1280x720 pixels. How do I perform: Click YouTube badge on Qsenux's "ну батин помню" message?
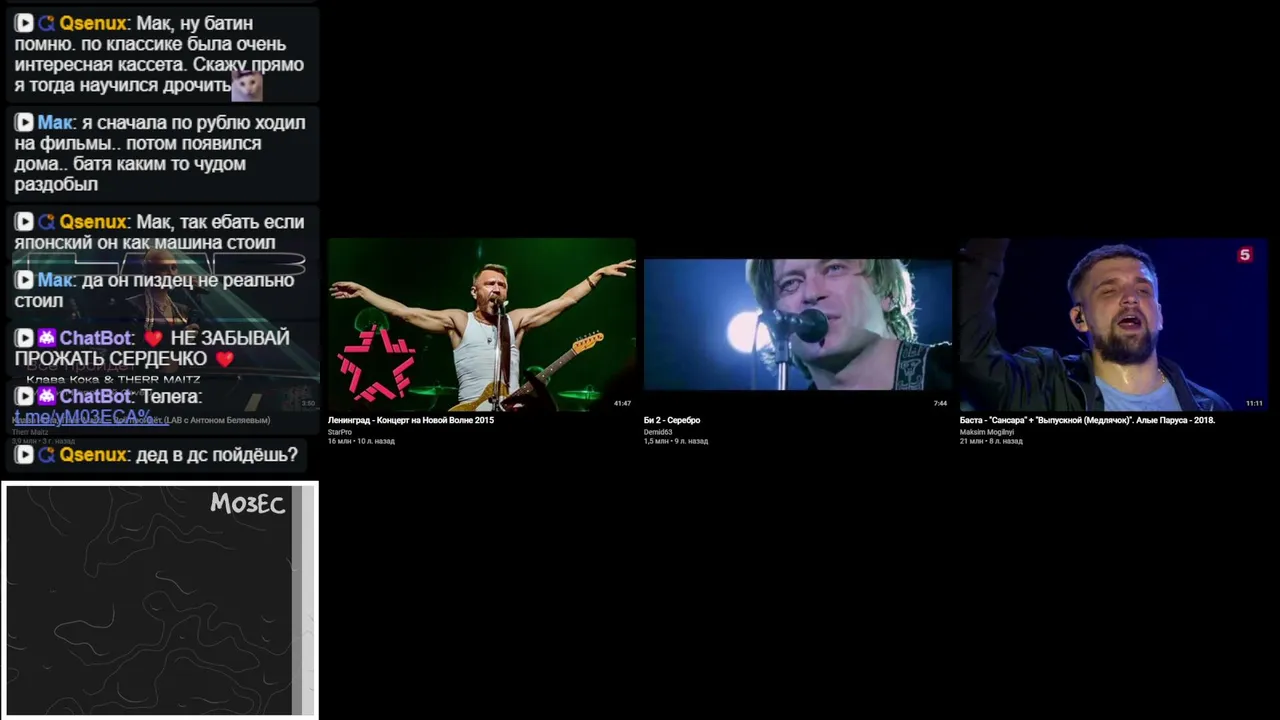point(24,23)
